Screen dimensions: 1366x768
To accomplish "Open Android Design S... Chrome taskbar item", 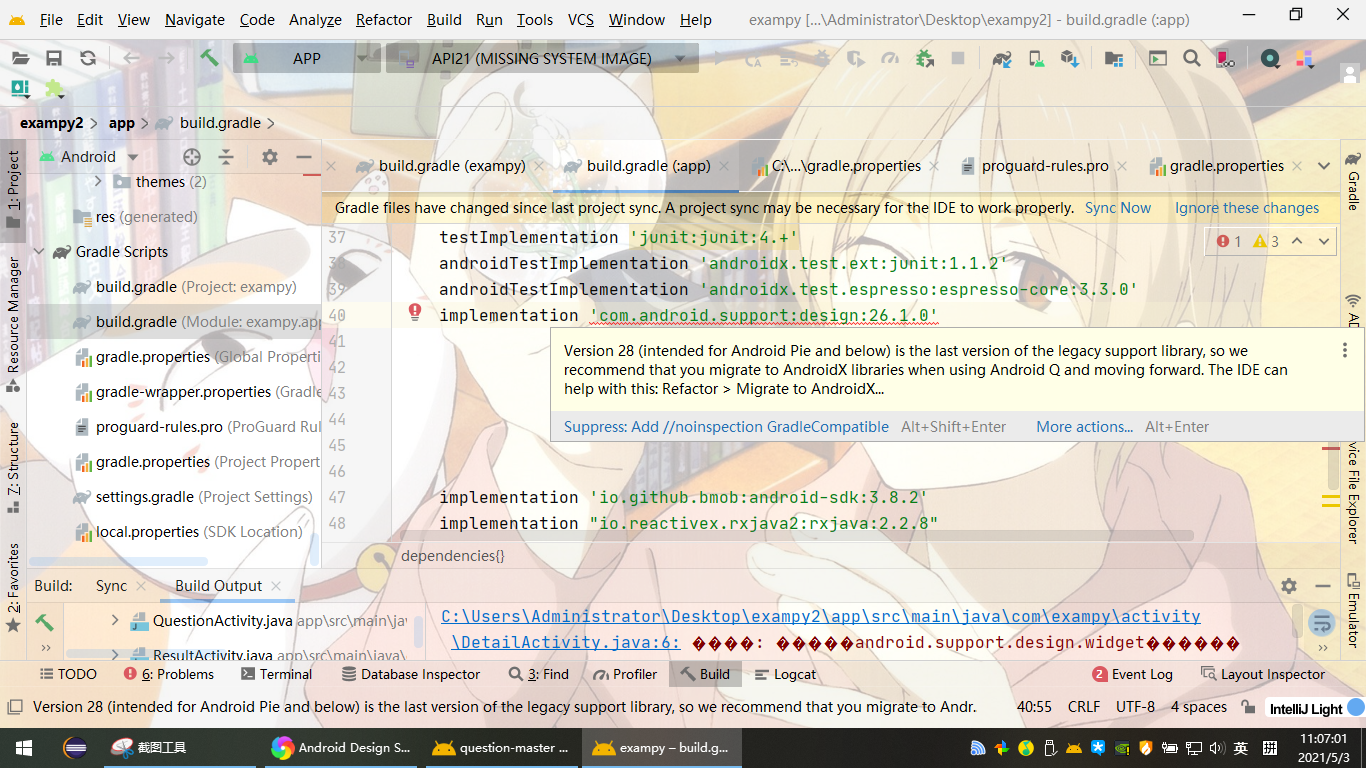I will [x=342, y=748].
